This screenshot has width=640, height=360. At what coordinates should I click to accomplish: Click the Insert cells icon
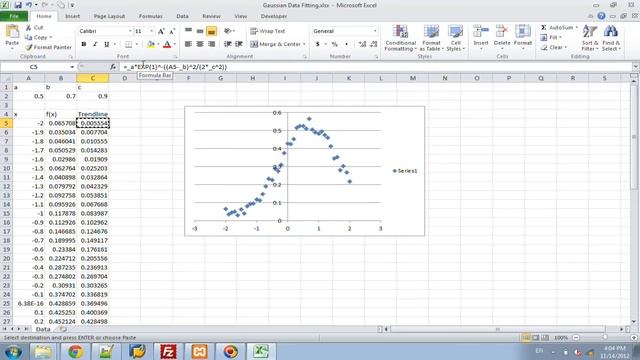coord(481,32)
